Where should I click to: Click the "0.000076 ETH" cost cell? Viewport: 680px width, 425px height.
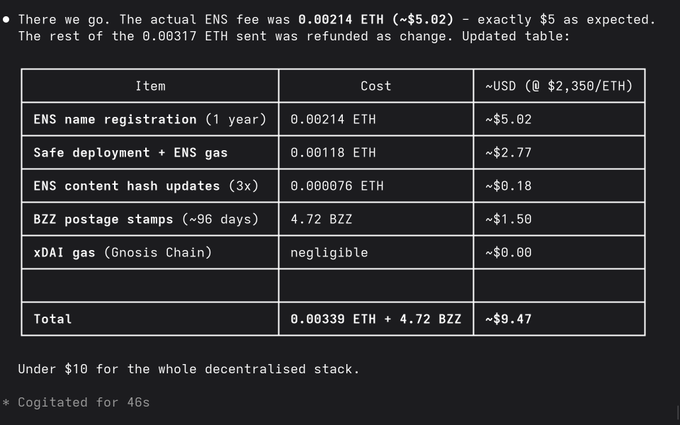pos(337,186)
